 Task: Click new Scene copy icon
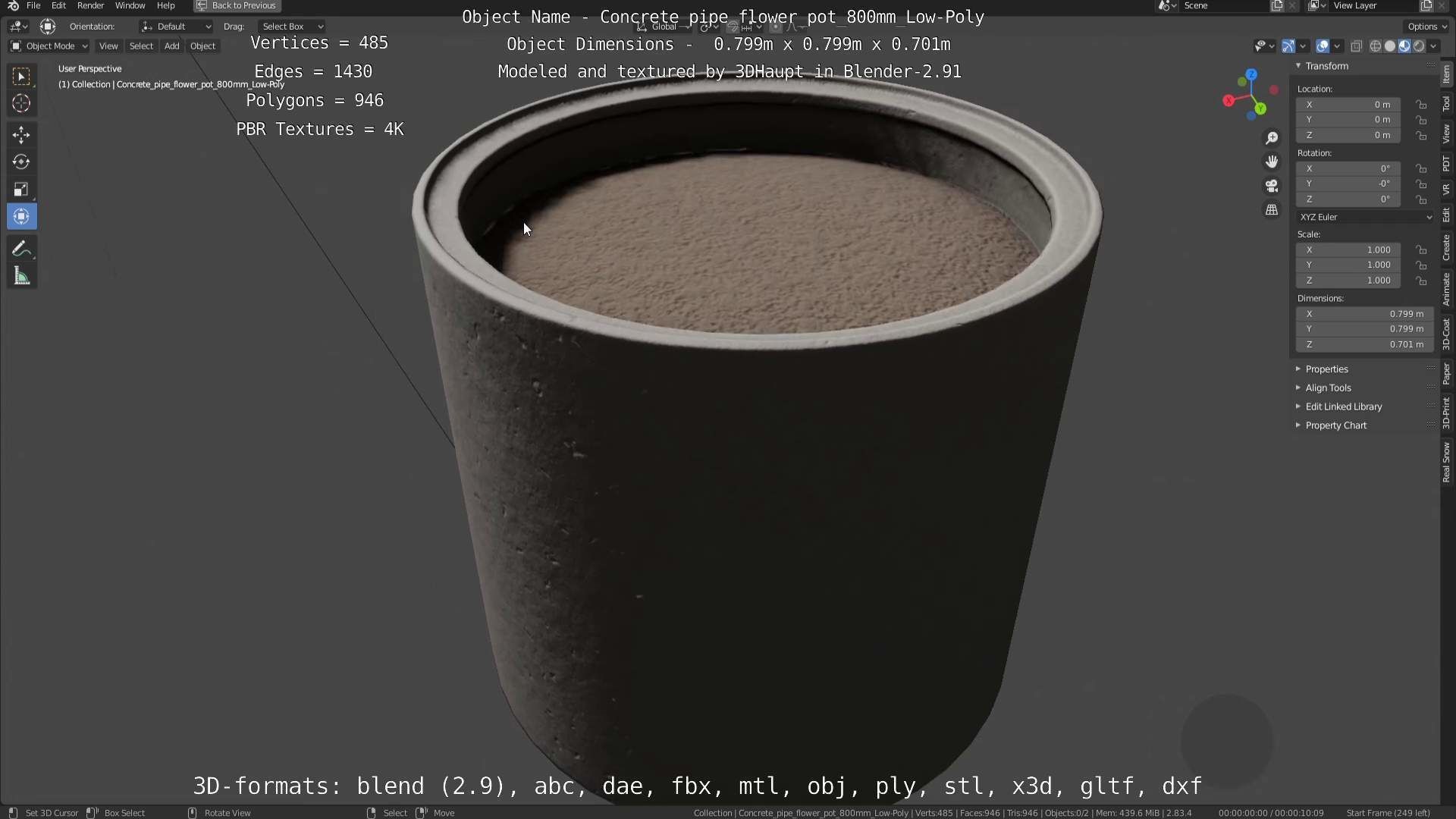tap(1277, 5)
